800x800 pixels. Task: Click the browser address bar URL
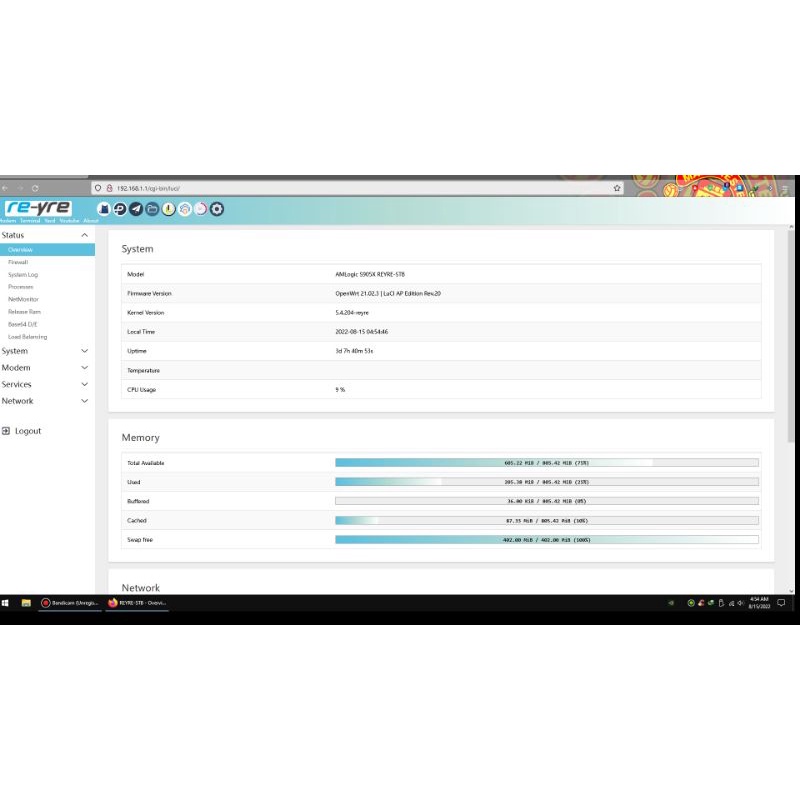tap(148, 188)
